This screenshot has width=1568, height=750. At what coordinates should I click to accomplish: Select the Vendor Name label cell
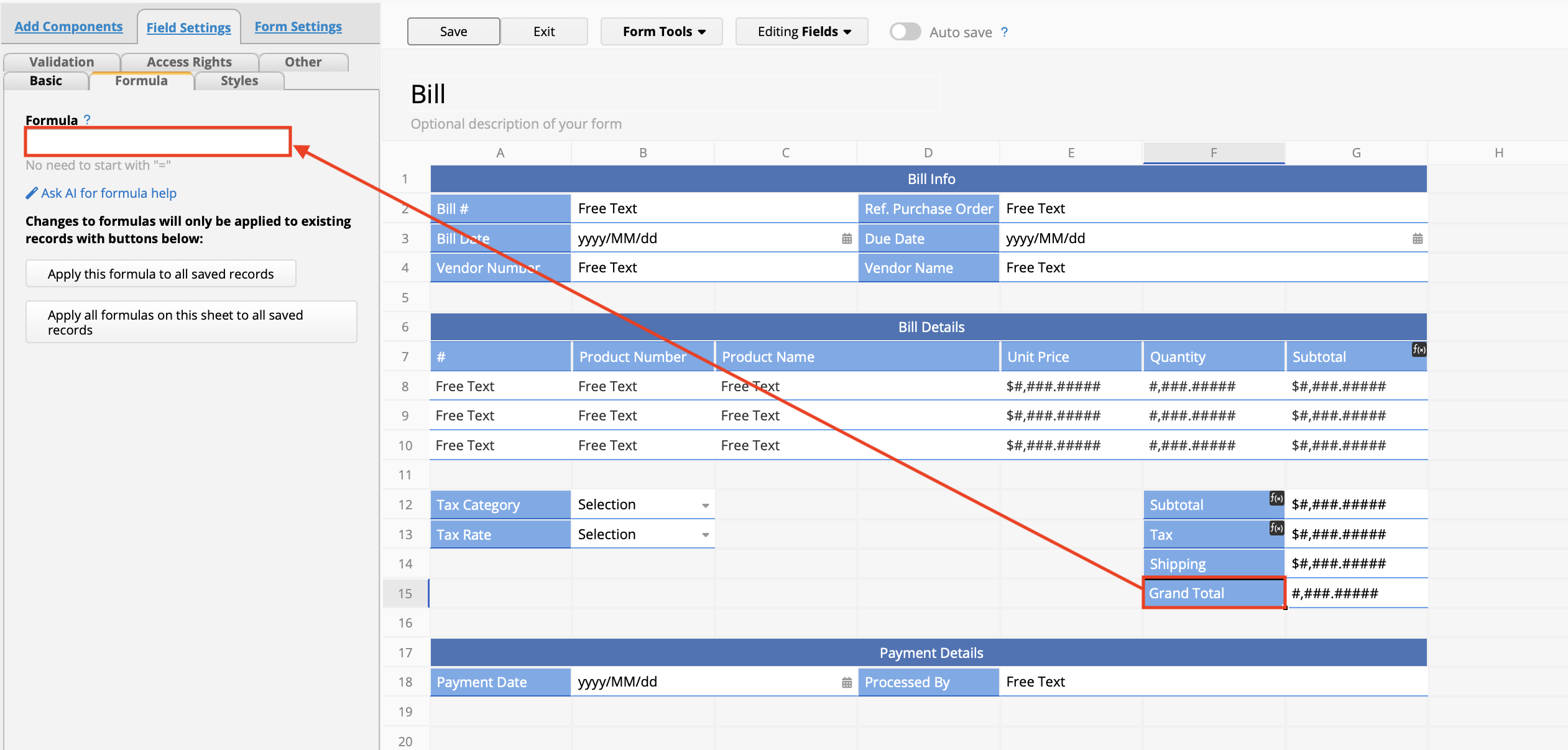pos(929,267)
